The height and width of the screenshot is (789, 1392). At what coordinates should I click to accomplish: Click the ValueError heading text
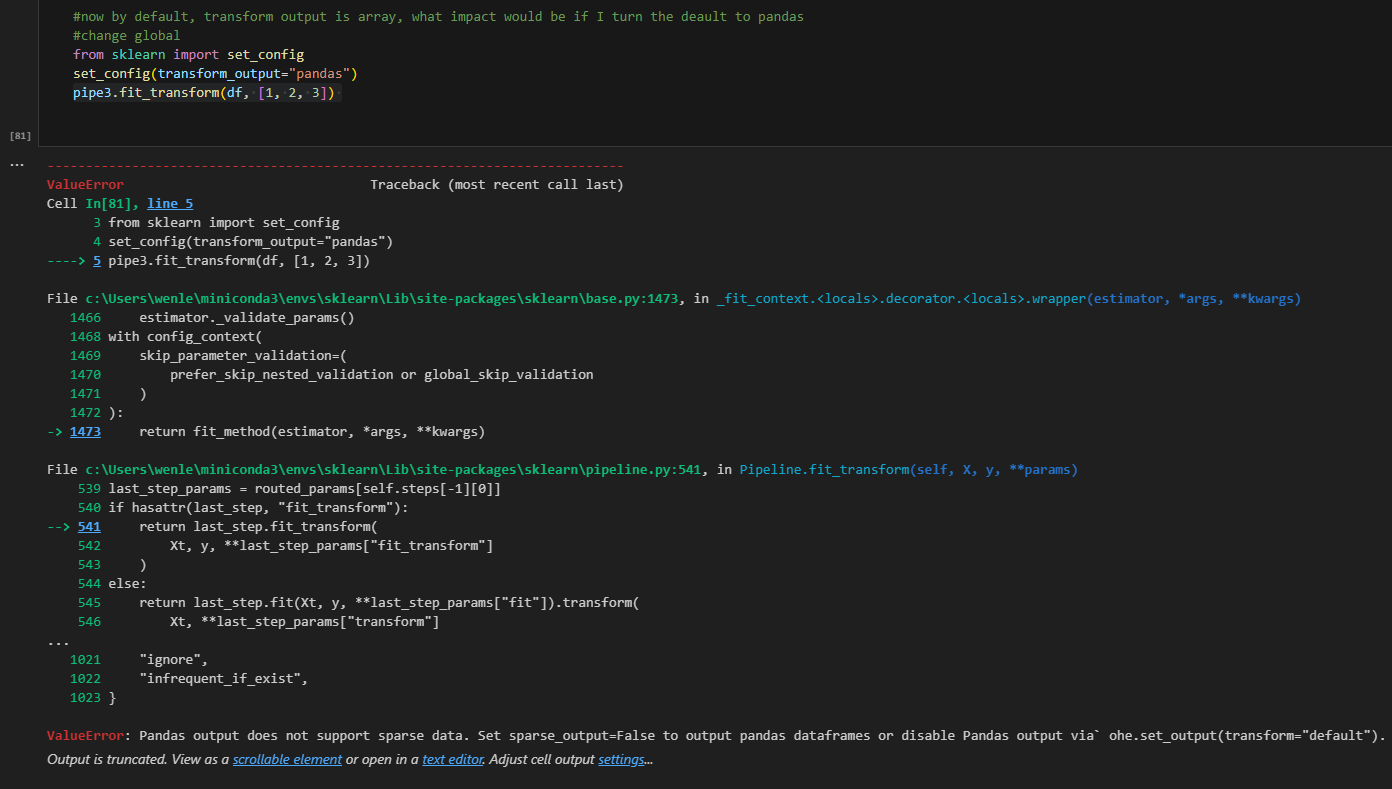[x=85, y=185]
